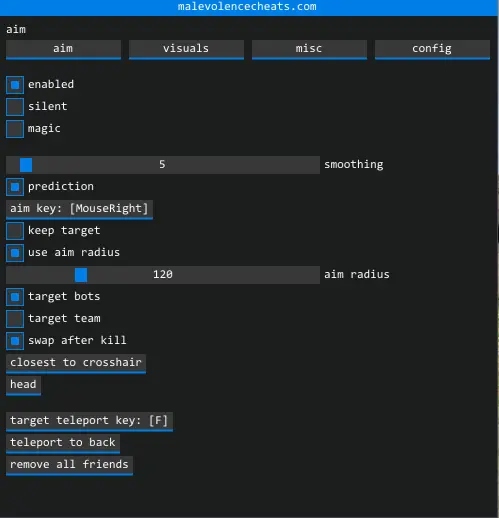Disable the enabled checkbox
The height and width of the screenshot is (518, 499).
point(15,85)
